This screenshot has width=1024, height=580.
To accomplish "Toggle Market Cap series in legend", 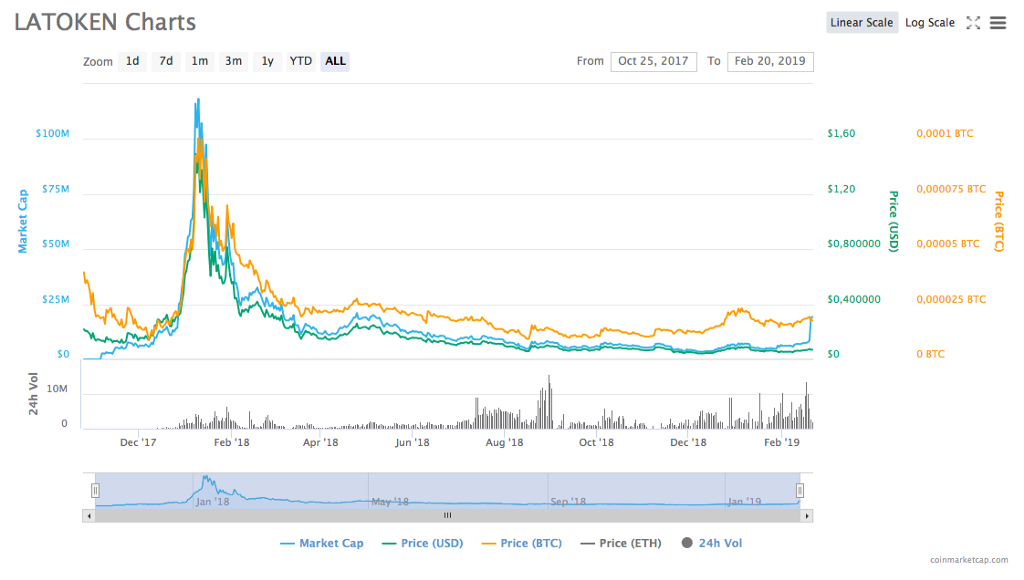I will [x=321, y=543].
